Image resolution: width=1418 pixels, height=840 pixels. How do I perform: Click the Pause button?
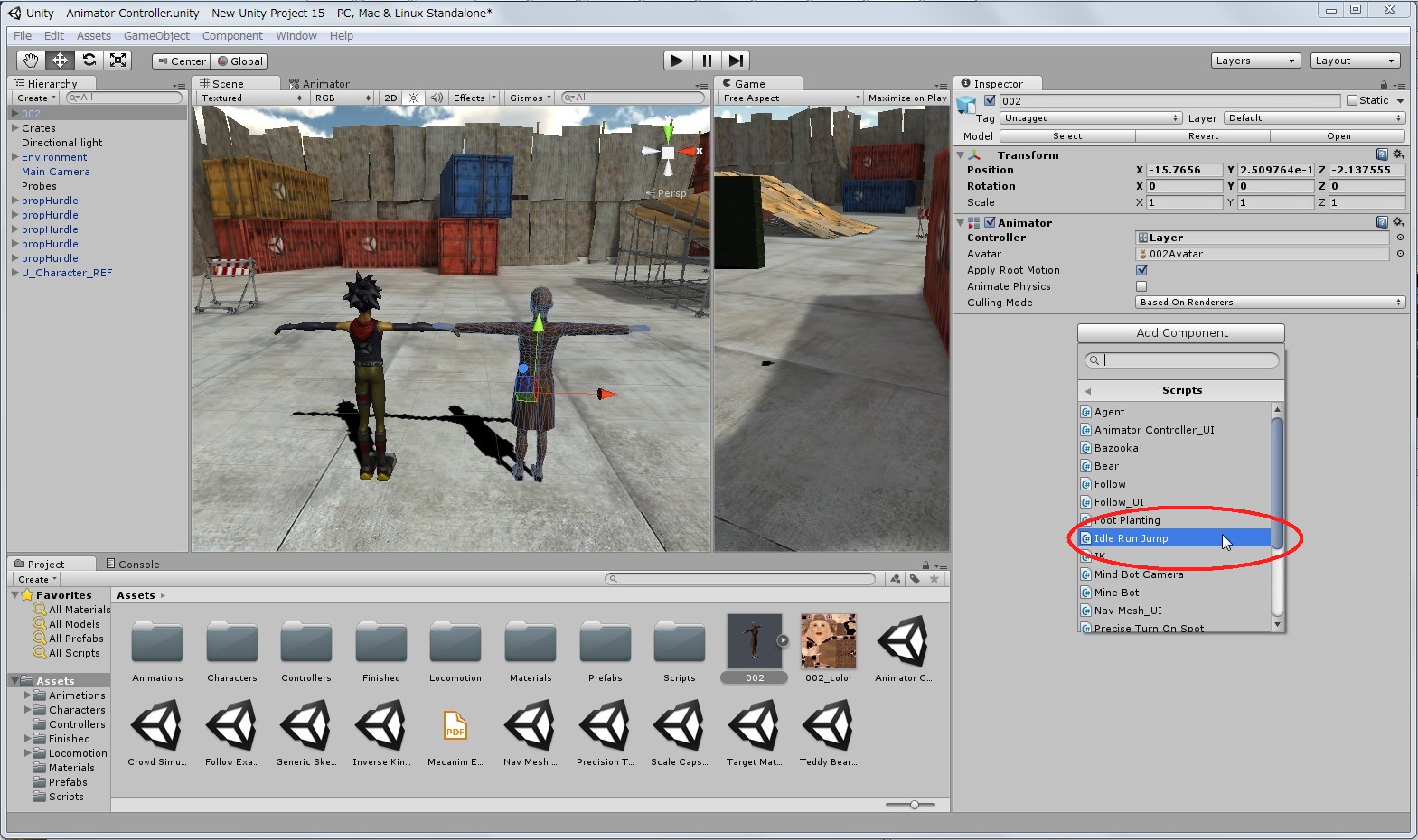[x=707, y=61]
